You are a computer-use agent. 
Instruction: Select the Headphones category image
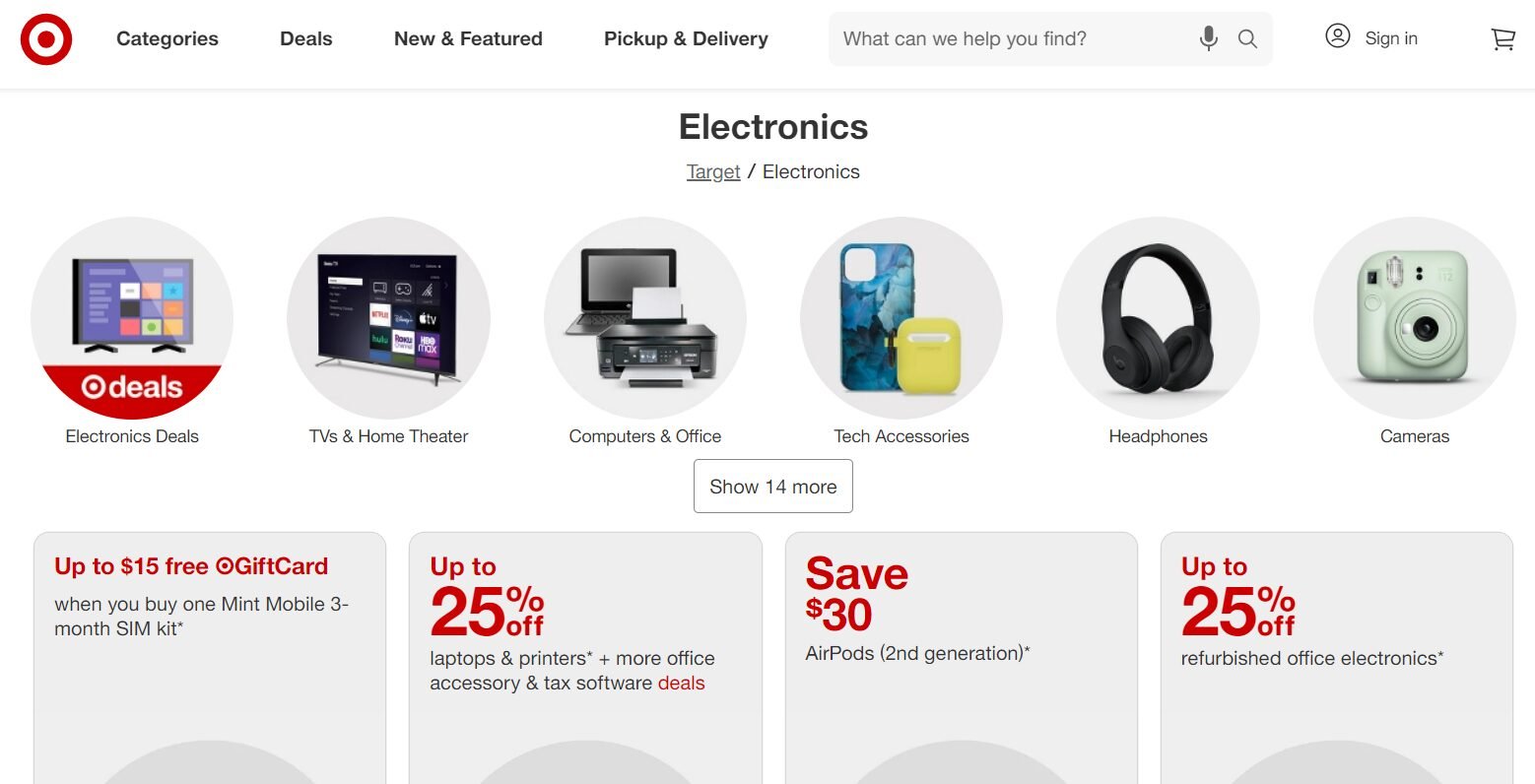[1159, 318]
